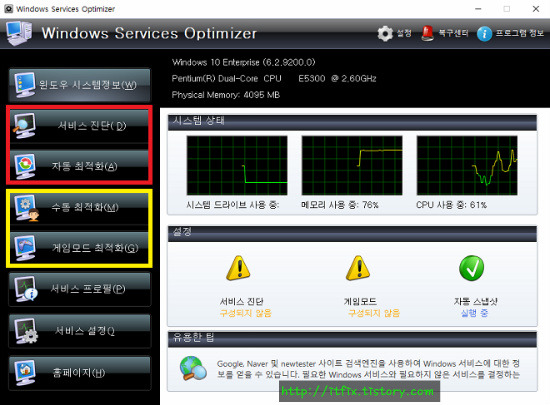Click the house monitor icon for 홈페이지
This screenshot has width=550, height=405.
(25, 372)
